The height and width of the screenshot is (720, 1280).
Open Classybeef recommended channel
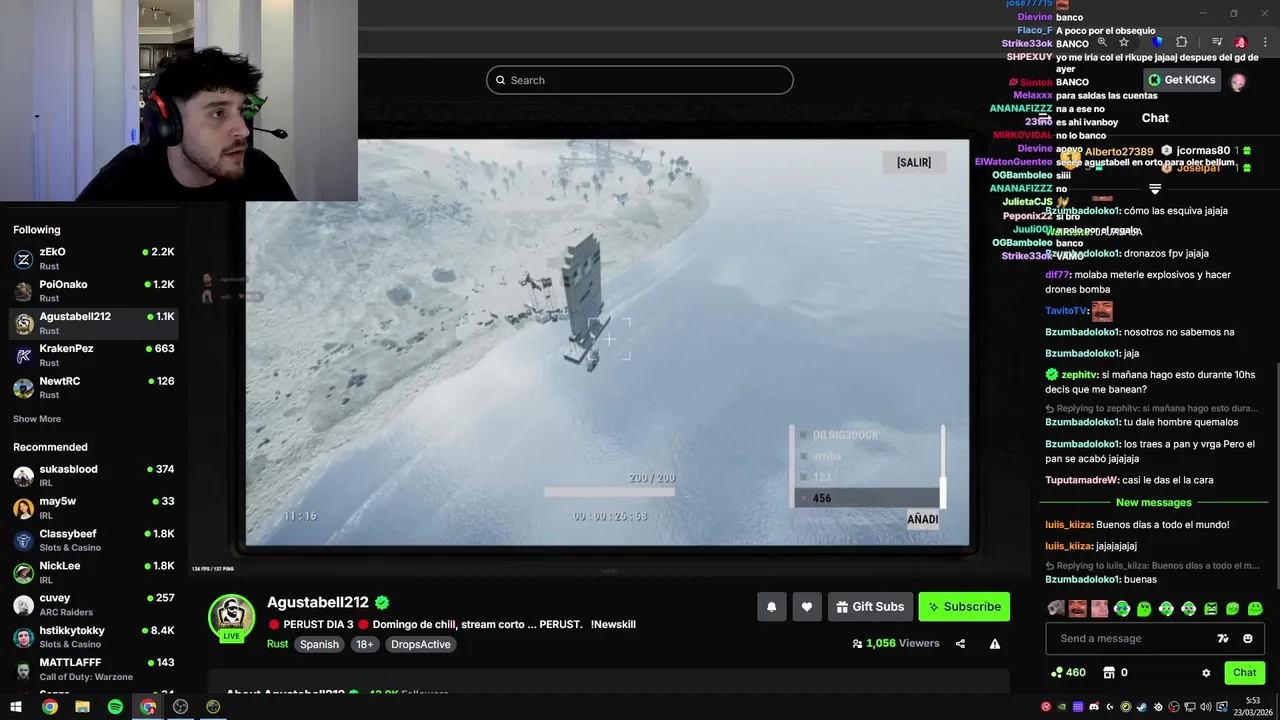coord(94,540)
